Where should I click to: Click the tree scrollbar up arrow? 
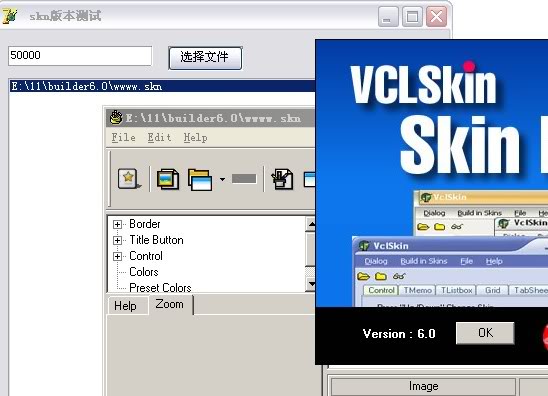point(311,224)
